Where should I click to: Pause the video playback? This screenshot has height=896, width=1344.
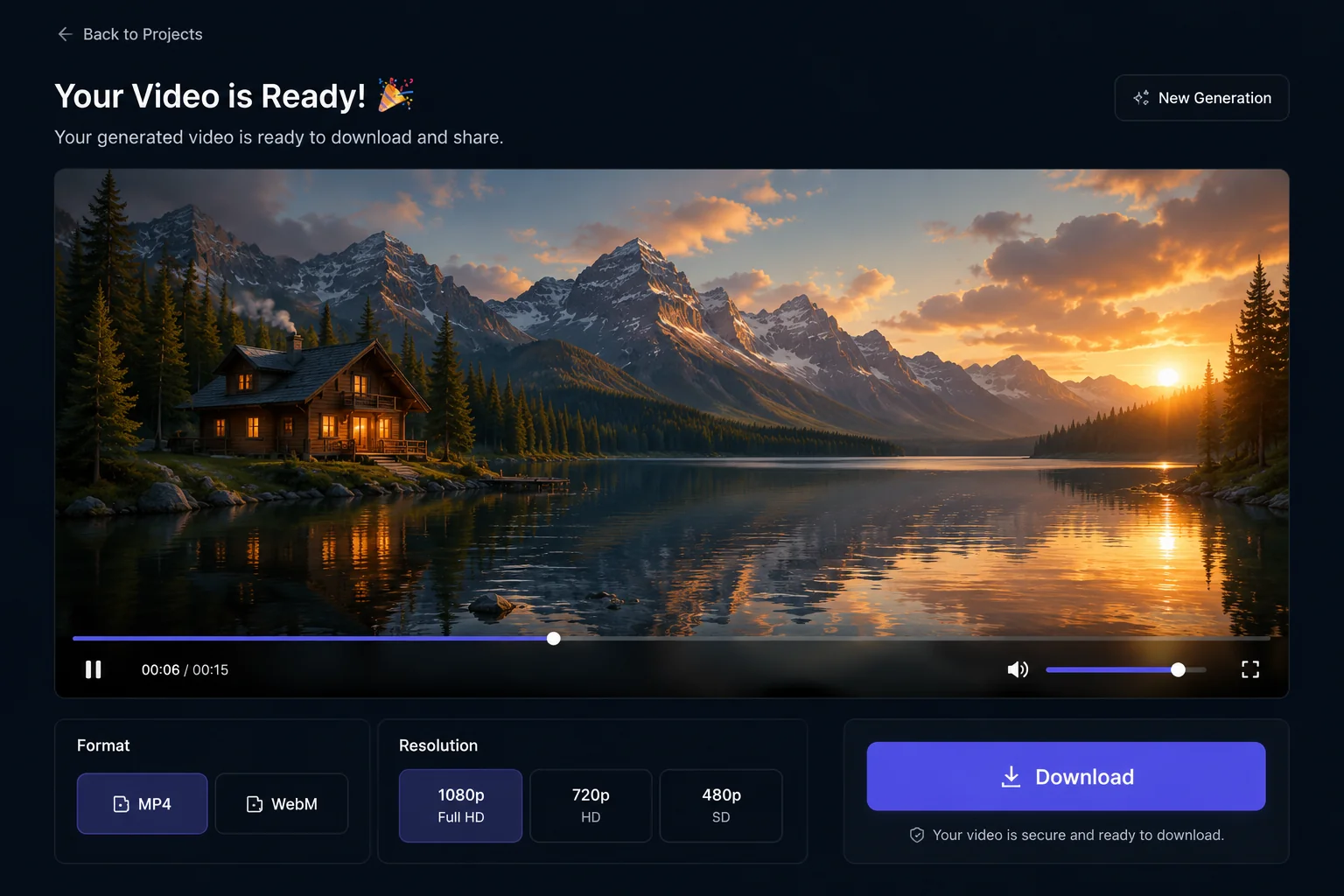[93, 669]
